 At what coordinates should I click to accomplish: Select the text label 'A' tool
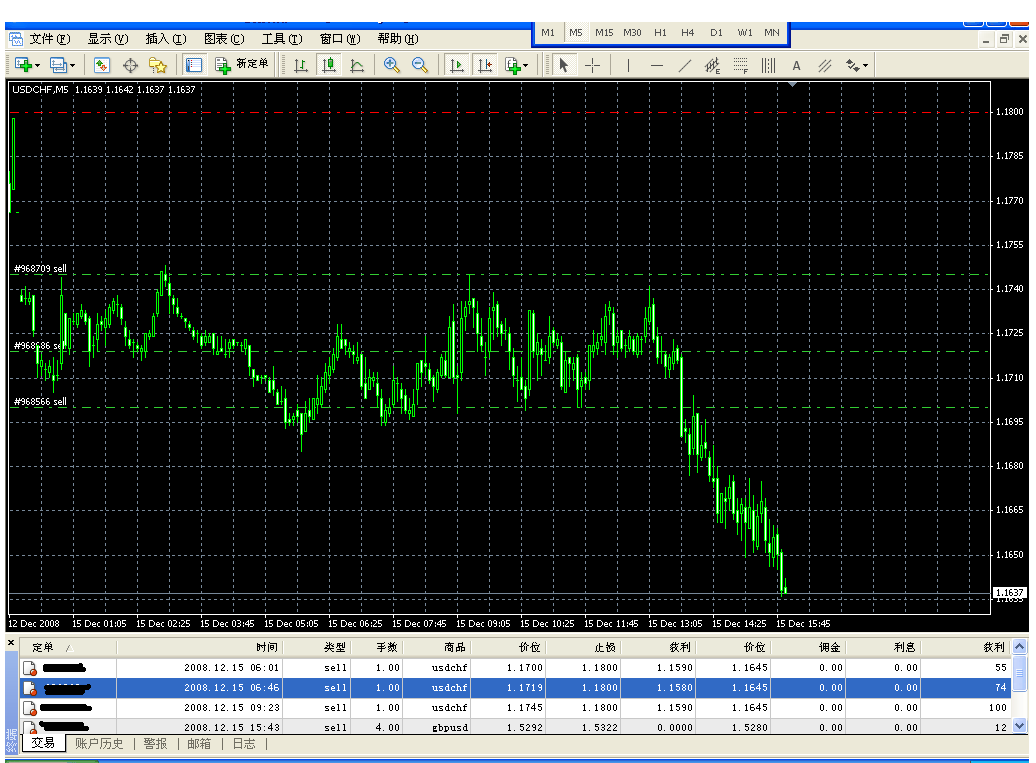[x=796, y=65]
